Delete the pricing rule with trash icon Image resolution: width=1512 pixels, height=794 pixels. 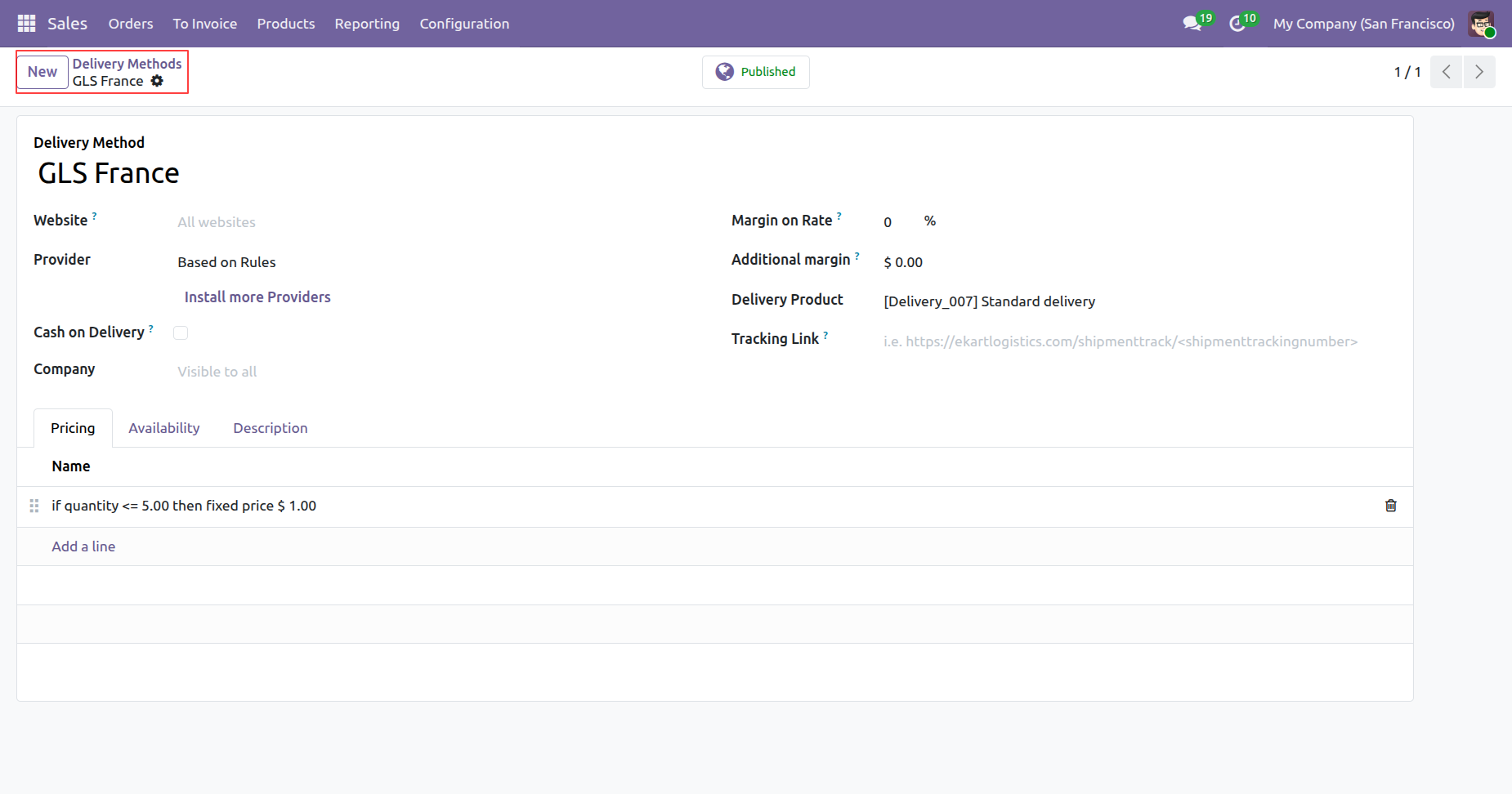pos(1390,506)
